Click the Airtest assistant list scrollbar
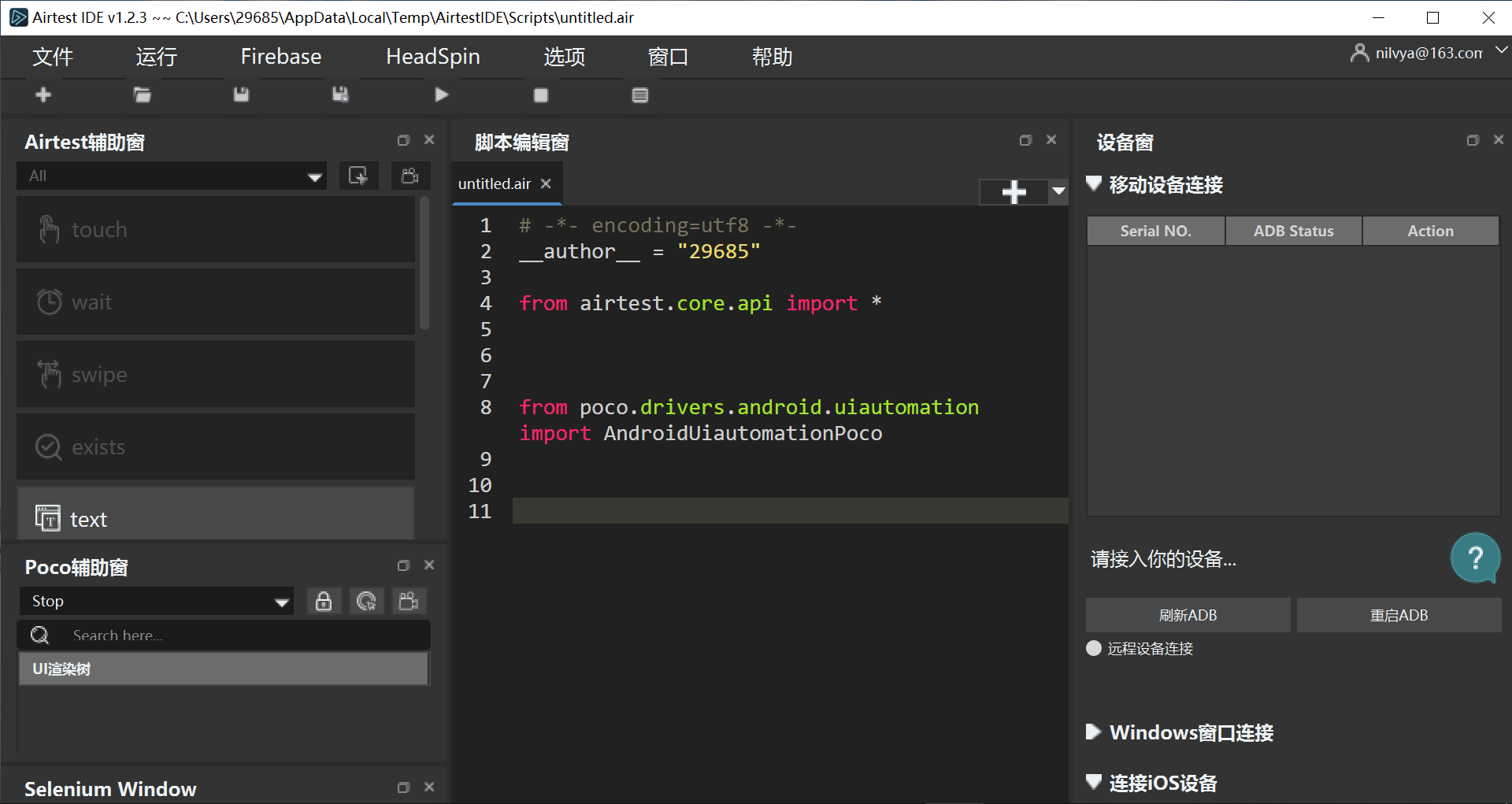The image size is (1512, 804). (424, 264)
